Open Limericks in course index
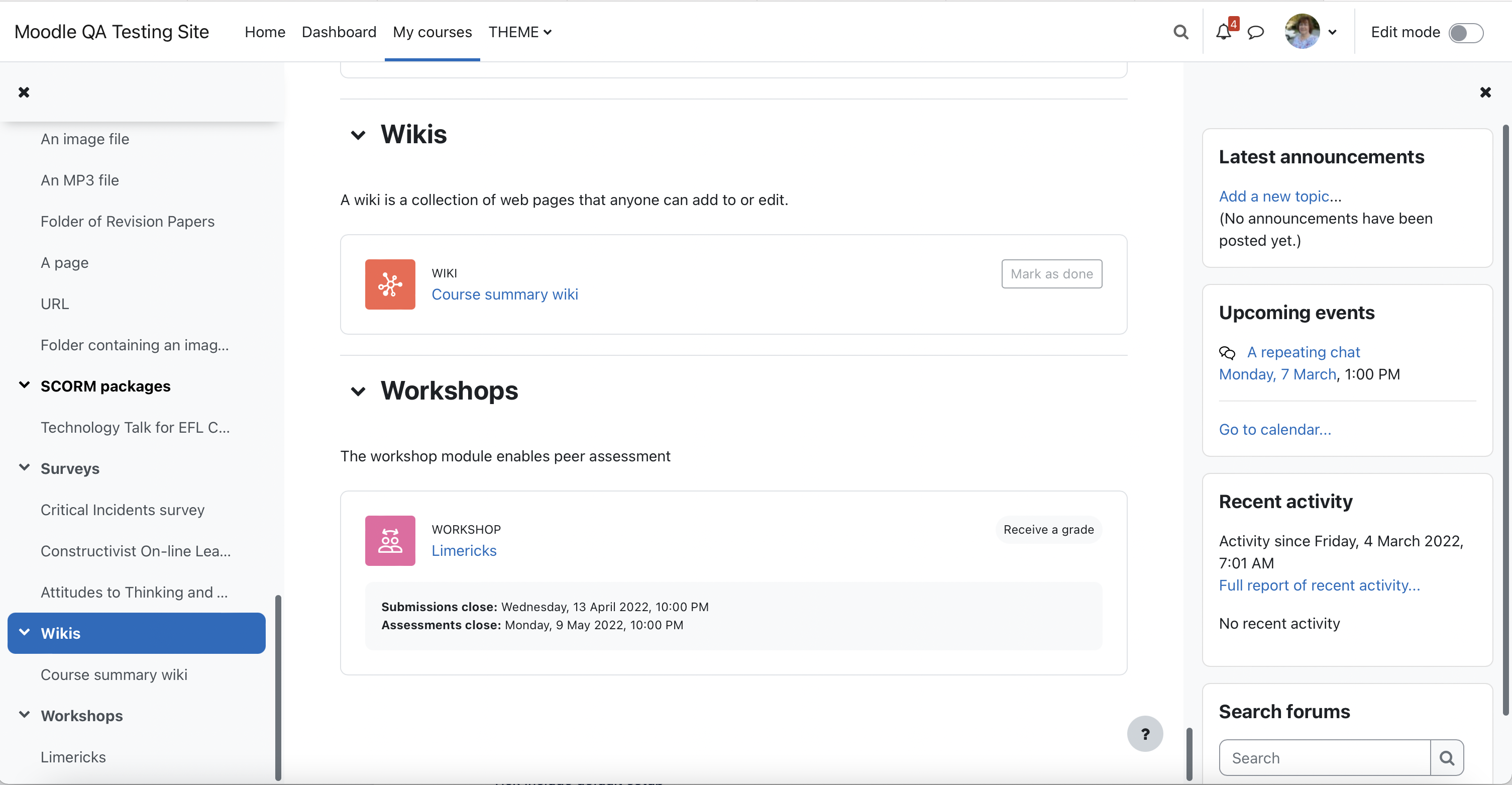 coord(73,757)
